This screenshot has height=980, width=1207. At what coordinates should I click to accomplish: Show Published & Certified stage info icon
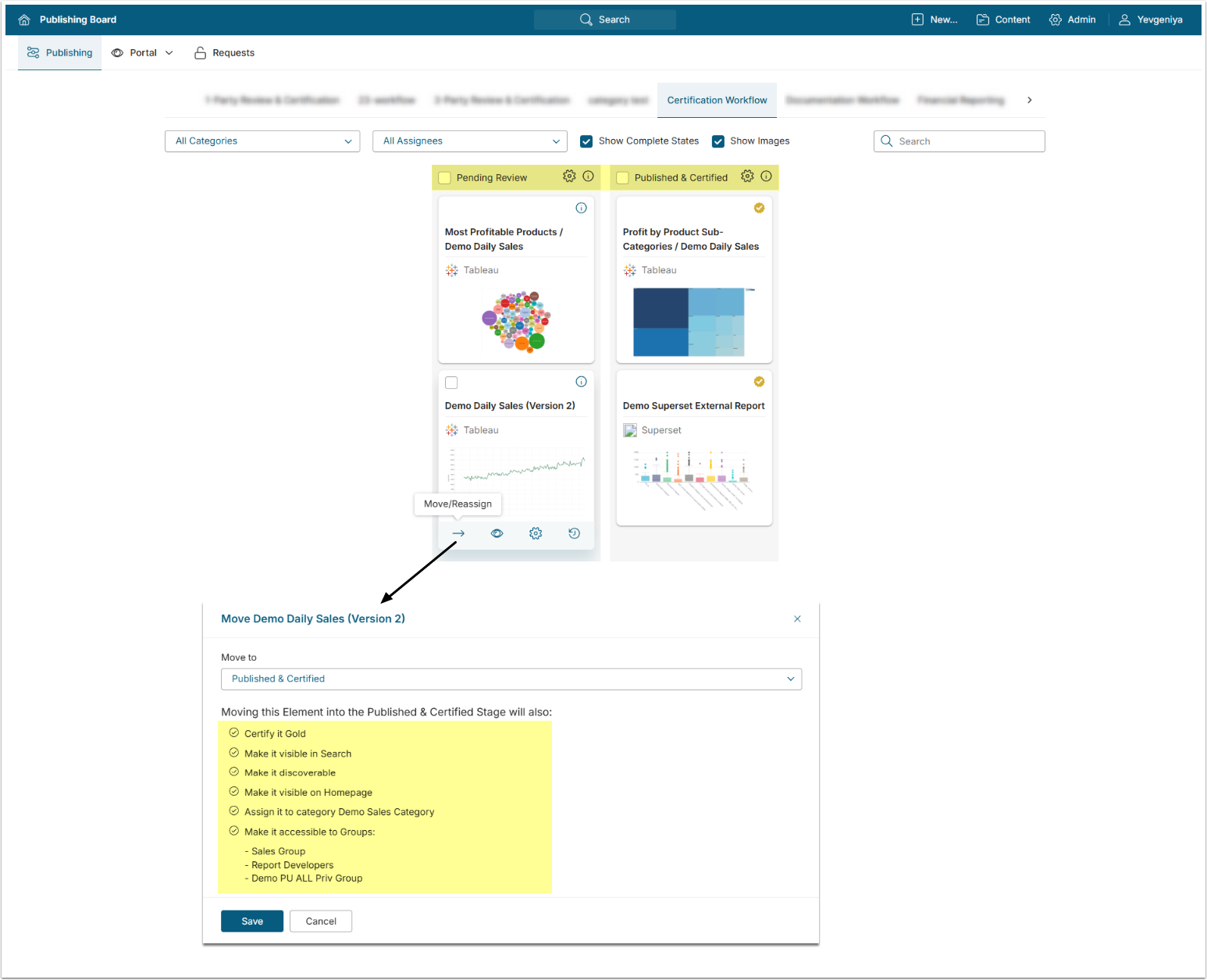click(767, 176)
